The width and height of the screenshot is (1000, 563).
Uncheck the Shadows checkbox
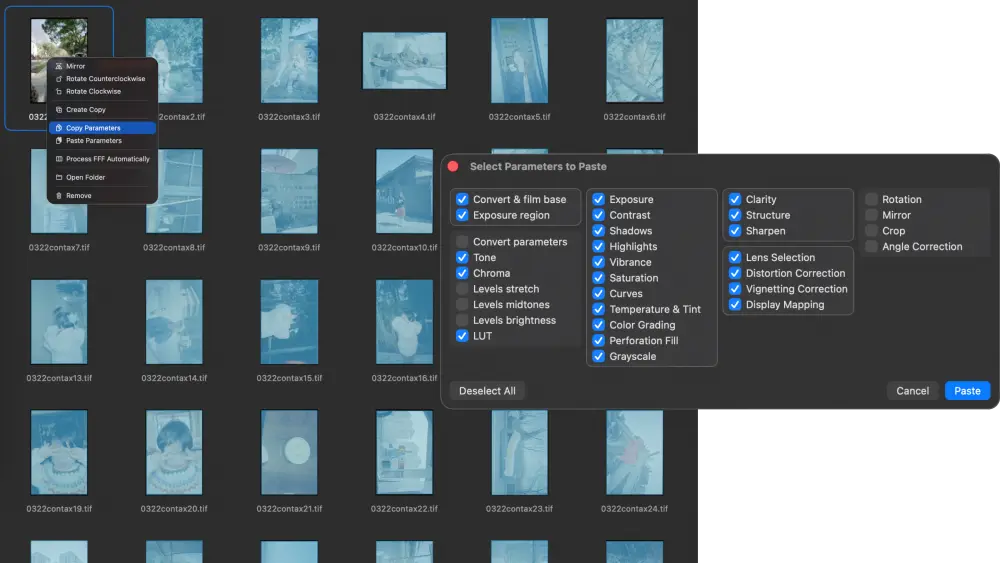(x=599, y=231)
